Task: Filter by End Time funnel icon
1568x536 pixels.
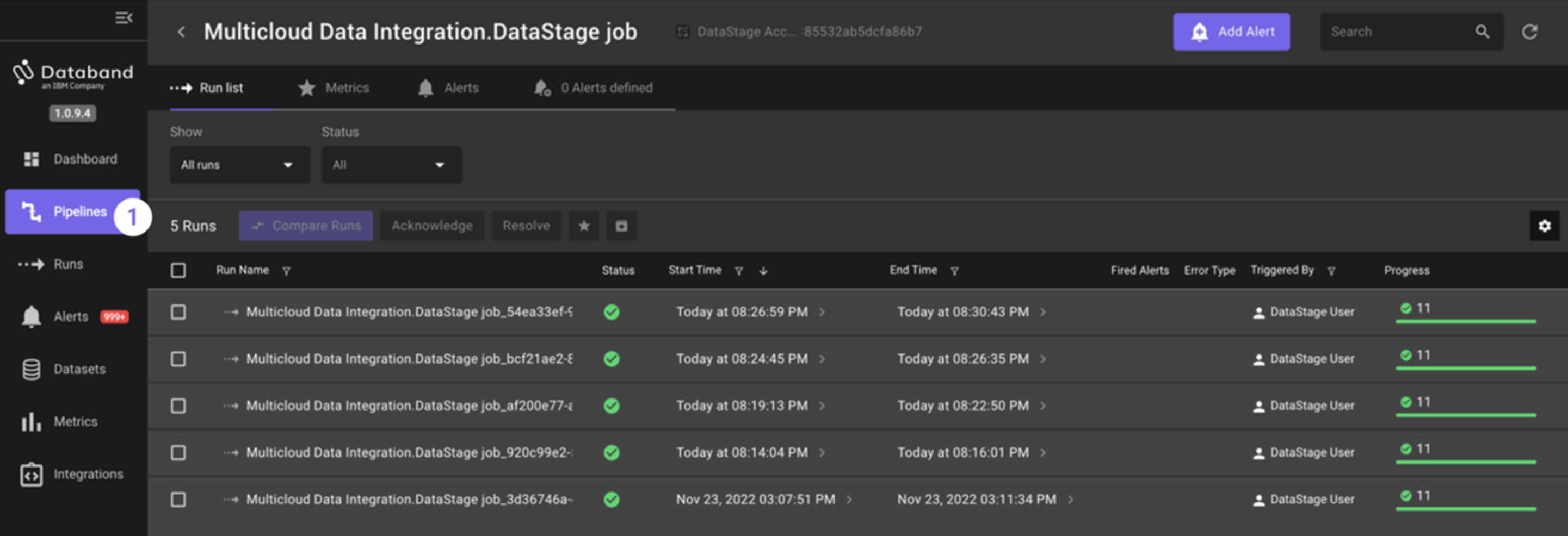Action: 954,271
